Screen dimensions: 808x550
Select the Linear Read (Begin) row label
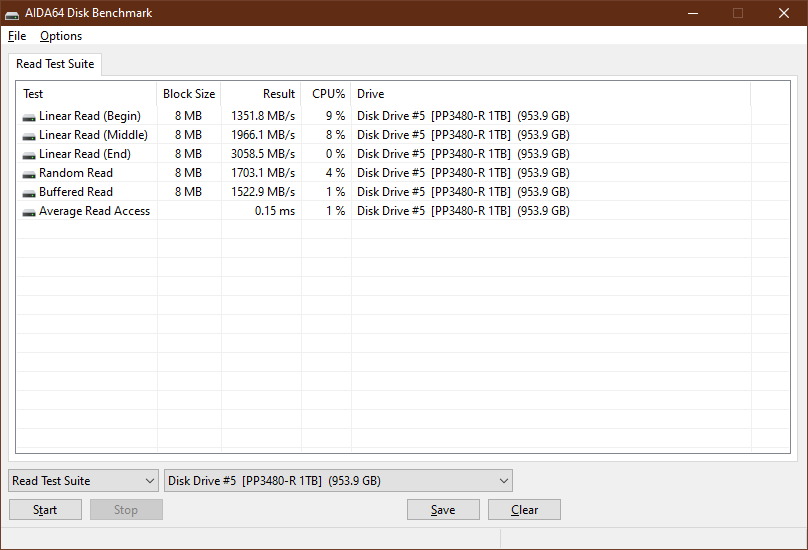[90, 116]
